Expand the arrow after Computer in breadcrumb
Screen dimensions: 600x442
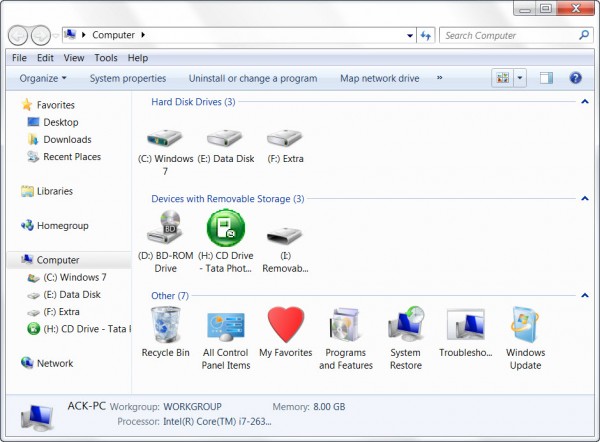[x=143, y=35]
